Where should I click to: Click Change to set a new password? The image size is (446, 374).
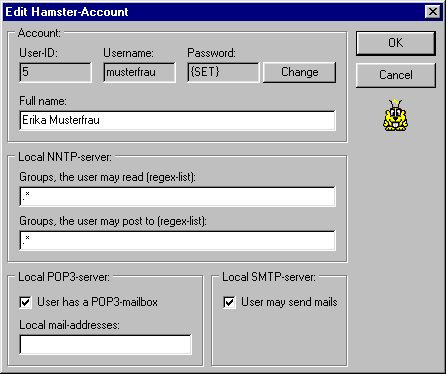coord(299,72)
